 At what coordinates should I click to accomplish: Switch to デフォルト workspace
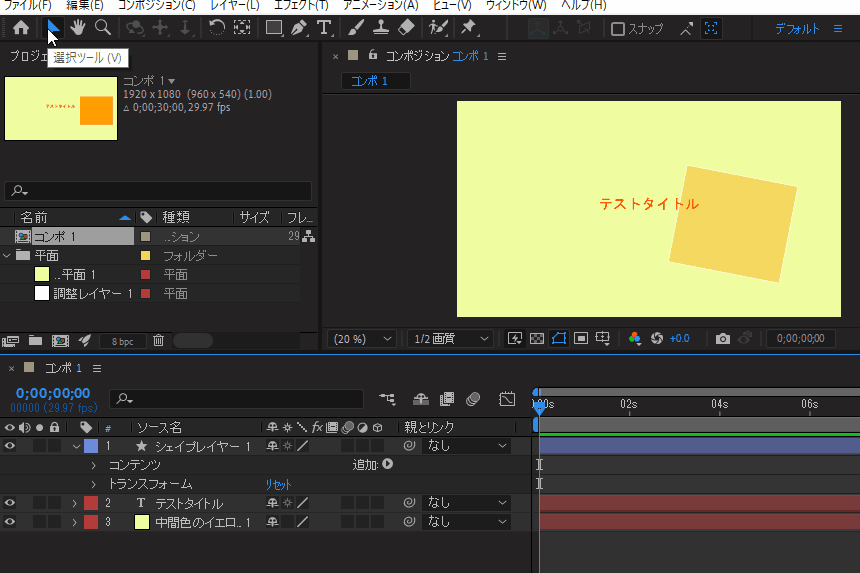coord(797,29)
